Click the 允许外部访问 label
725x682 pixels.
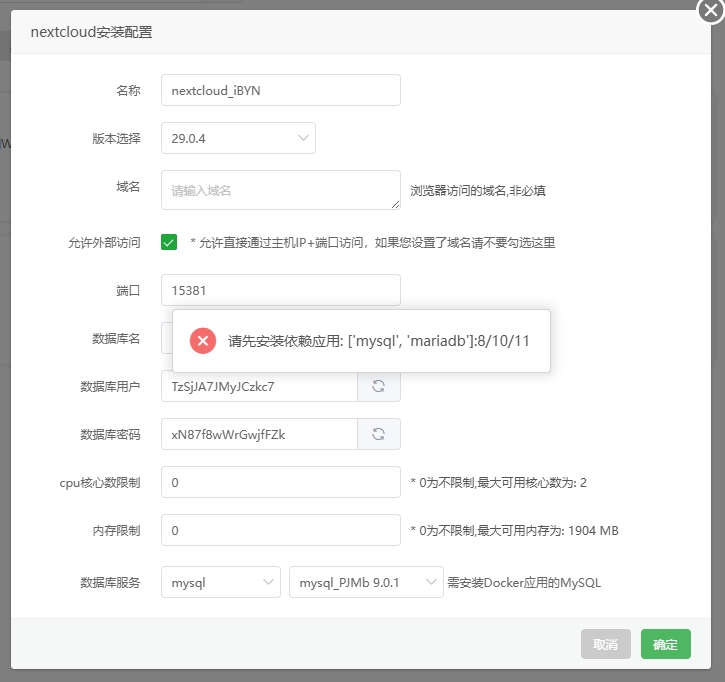point(104,242)
